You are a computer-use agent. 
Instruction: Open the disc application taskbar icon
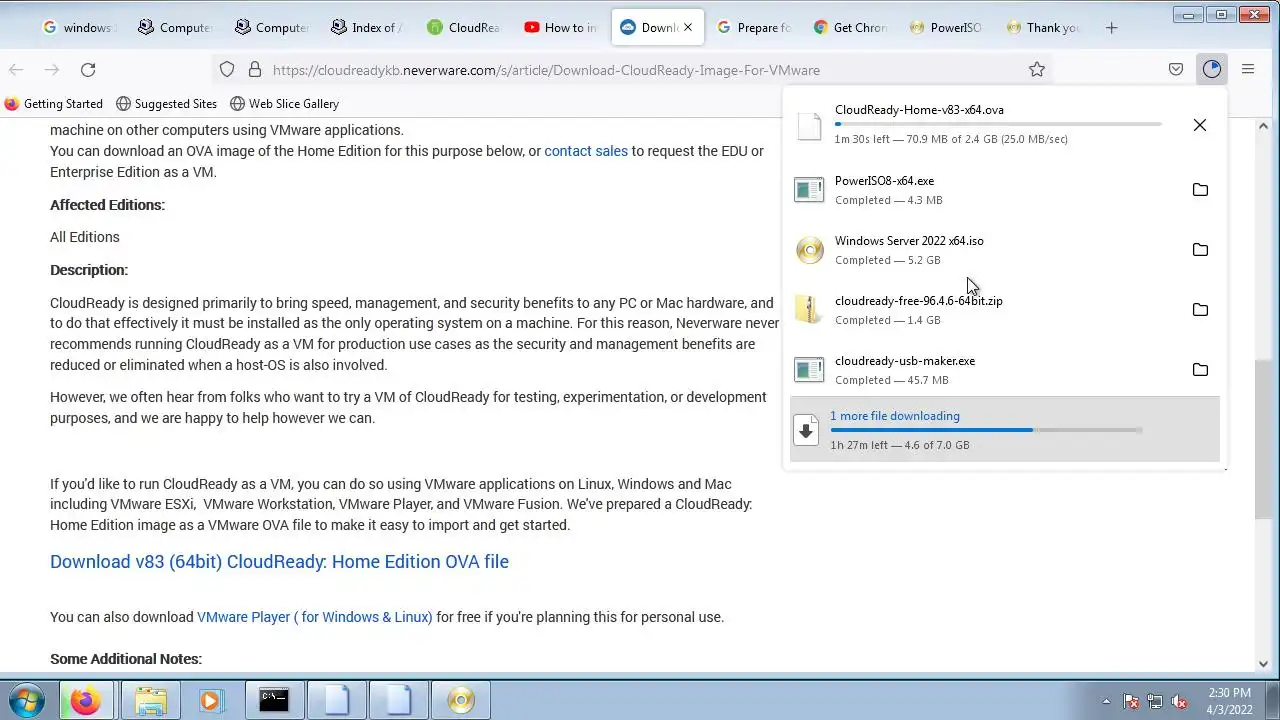coord(460,700)
